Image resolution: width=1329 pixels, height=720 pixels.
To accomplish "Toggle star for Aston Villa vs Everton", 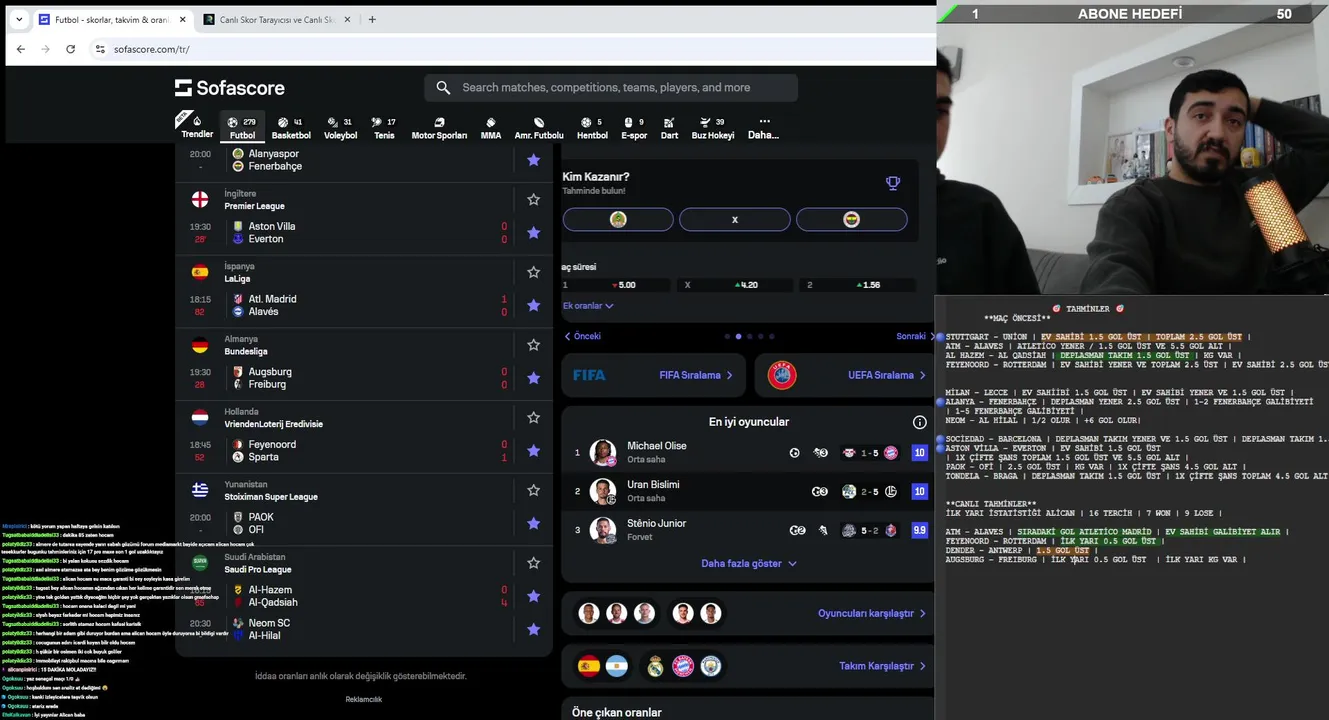I will (533, 233).
